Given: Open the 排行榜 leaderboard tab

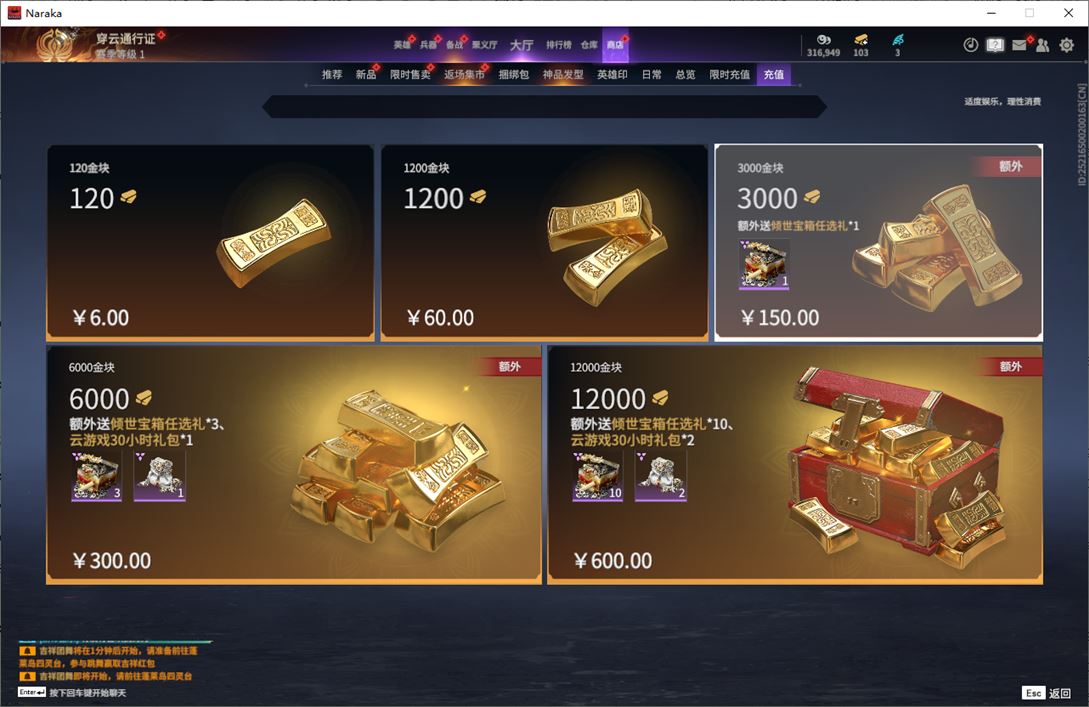Looking at the screenshot, I should click(x=558, y=45).
